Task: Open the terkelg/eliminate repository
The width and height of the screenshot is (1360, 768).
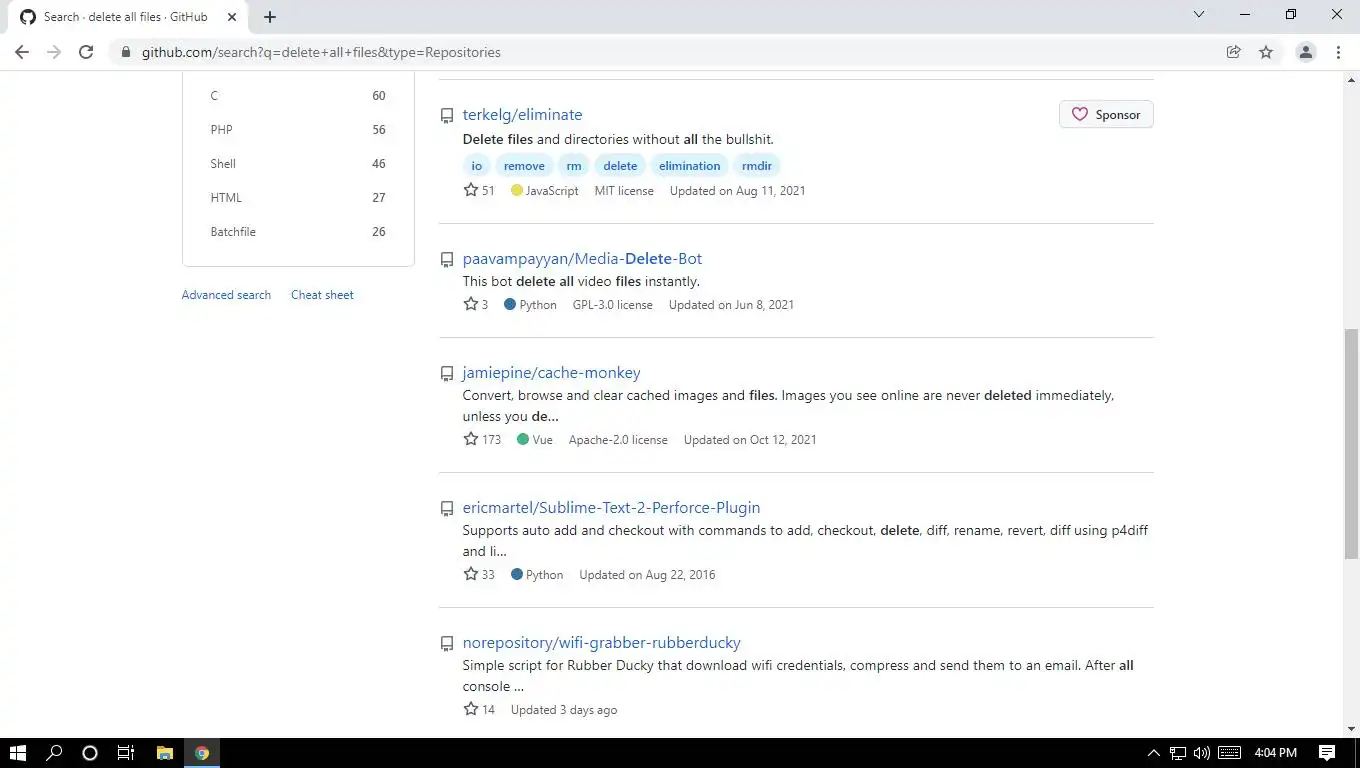Action: [522, 115]
